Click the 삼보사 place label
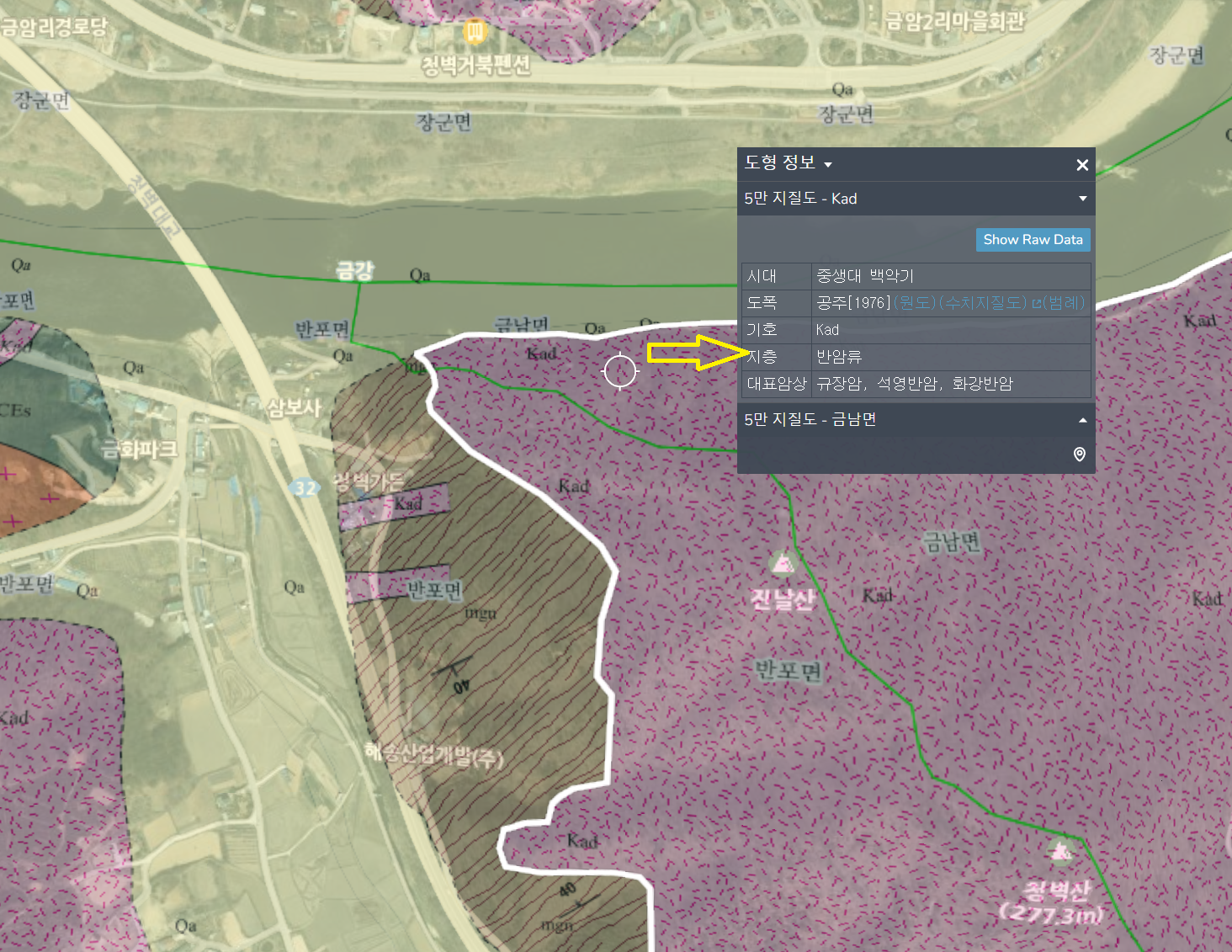1232x952 pixels. point(295,408)
